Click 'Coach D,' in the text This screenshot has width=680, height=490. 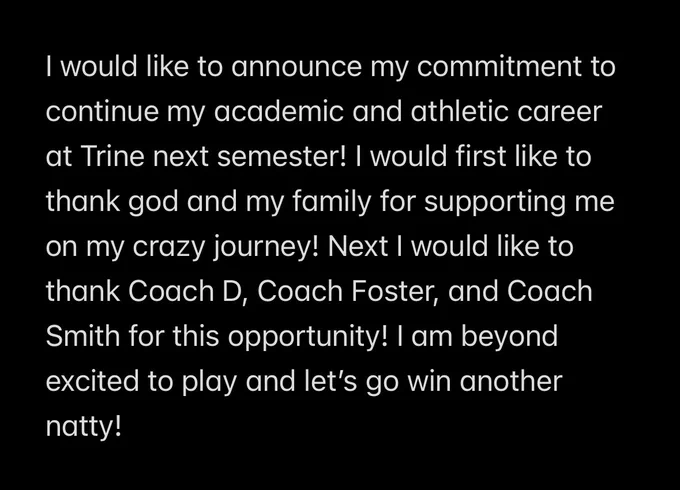[187, 291]
